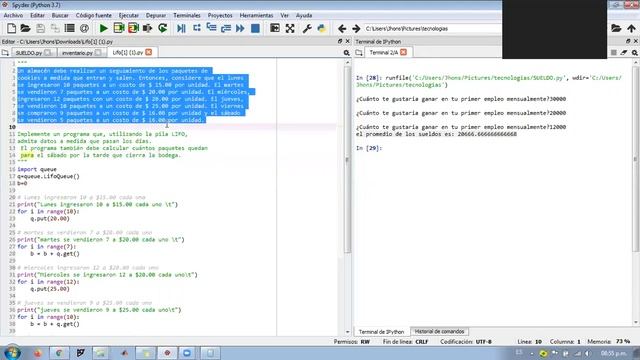
Task: Open the terminal options magnifier icon
Action: point(634,53)
